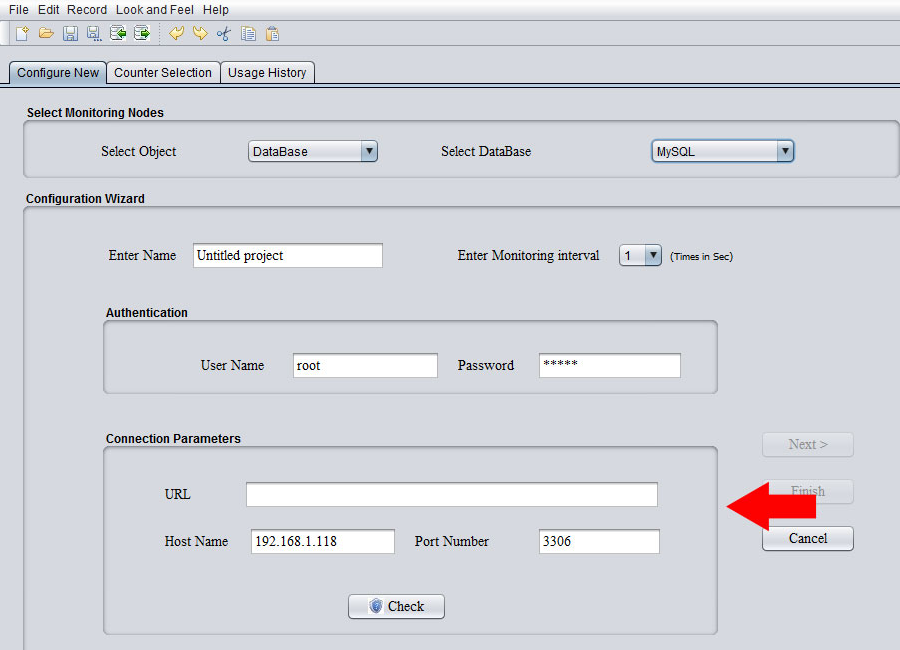The width and height of the screenshot is (900, 650).
Task: Click into the URL input field
Action: [451, 495]
